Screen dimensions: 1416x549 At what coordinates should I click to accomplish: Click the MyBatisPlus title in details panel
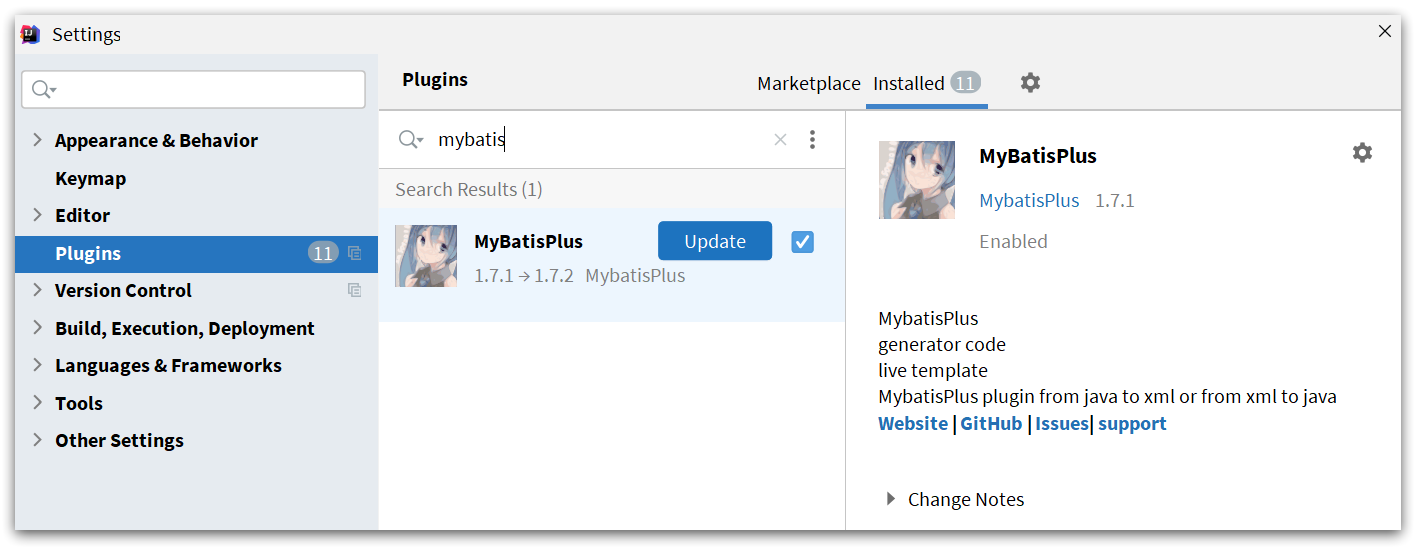pos(1038,156)
